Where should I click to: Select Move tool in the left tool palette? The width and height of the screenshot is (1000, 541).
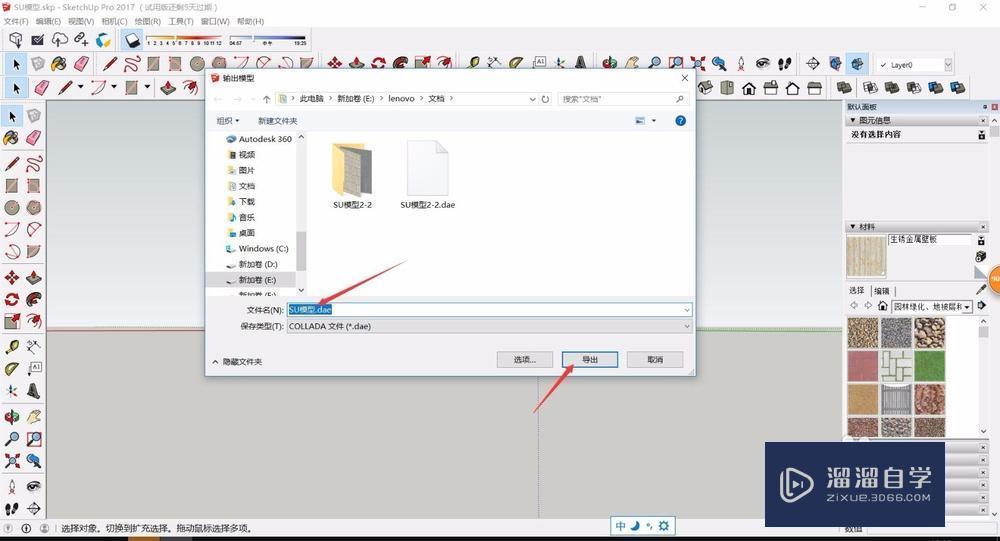pos(11,278)
